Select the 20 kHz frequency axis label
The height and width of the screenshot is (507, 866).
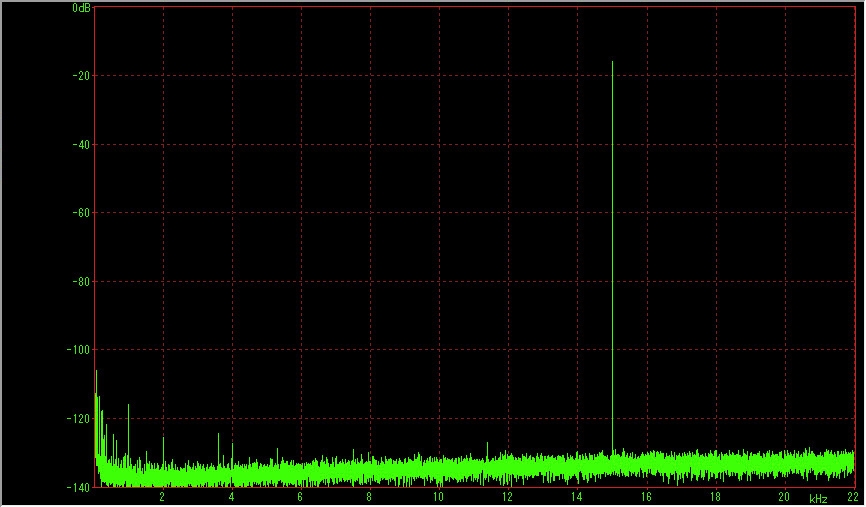(x=784, y=497)
